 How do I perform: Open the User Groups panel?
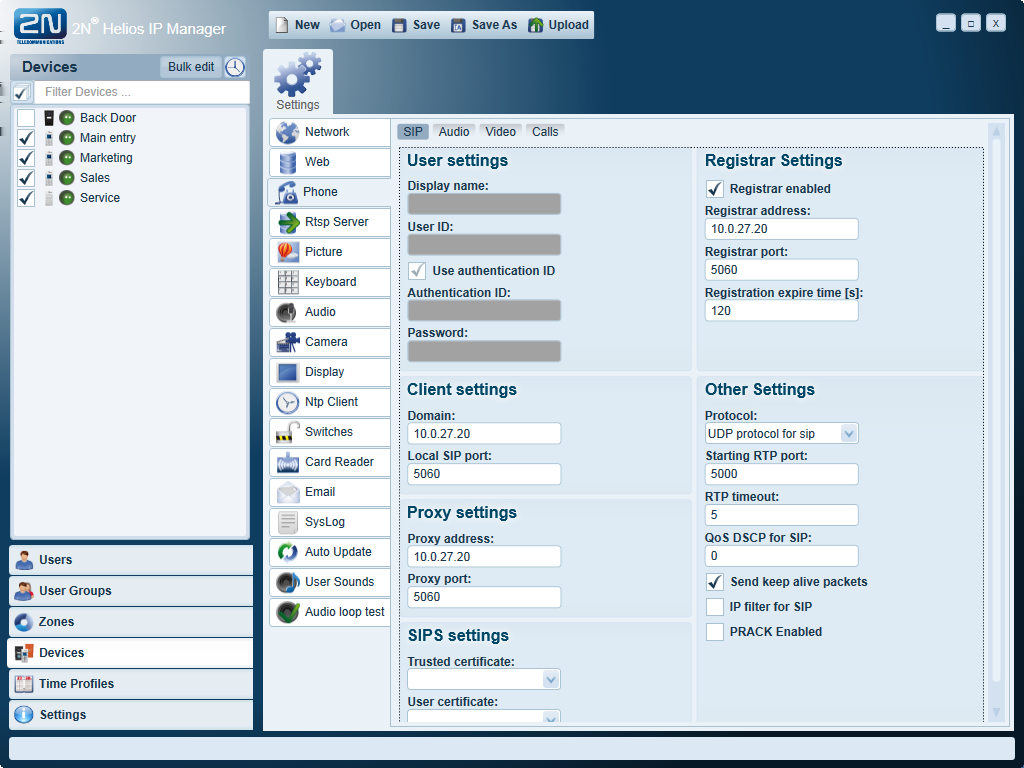[x=131, y=591]
